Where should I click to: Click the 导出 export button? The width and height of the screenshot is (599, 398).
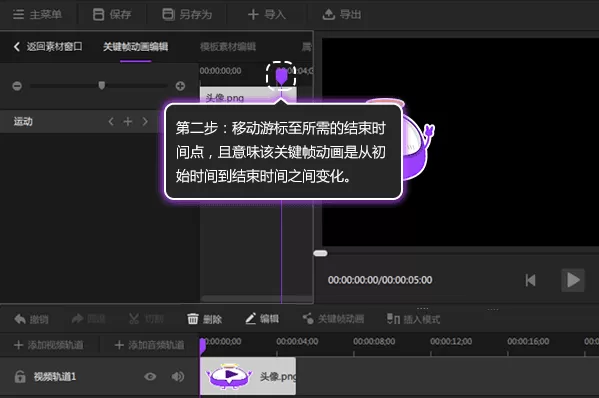click(342, 15)
